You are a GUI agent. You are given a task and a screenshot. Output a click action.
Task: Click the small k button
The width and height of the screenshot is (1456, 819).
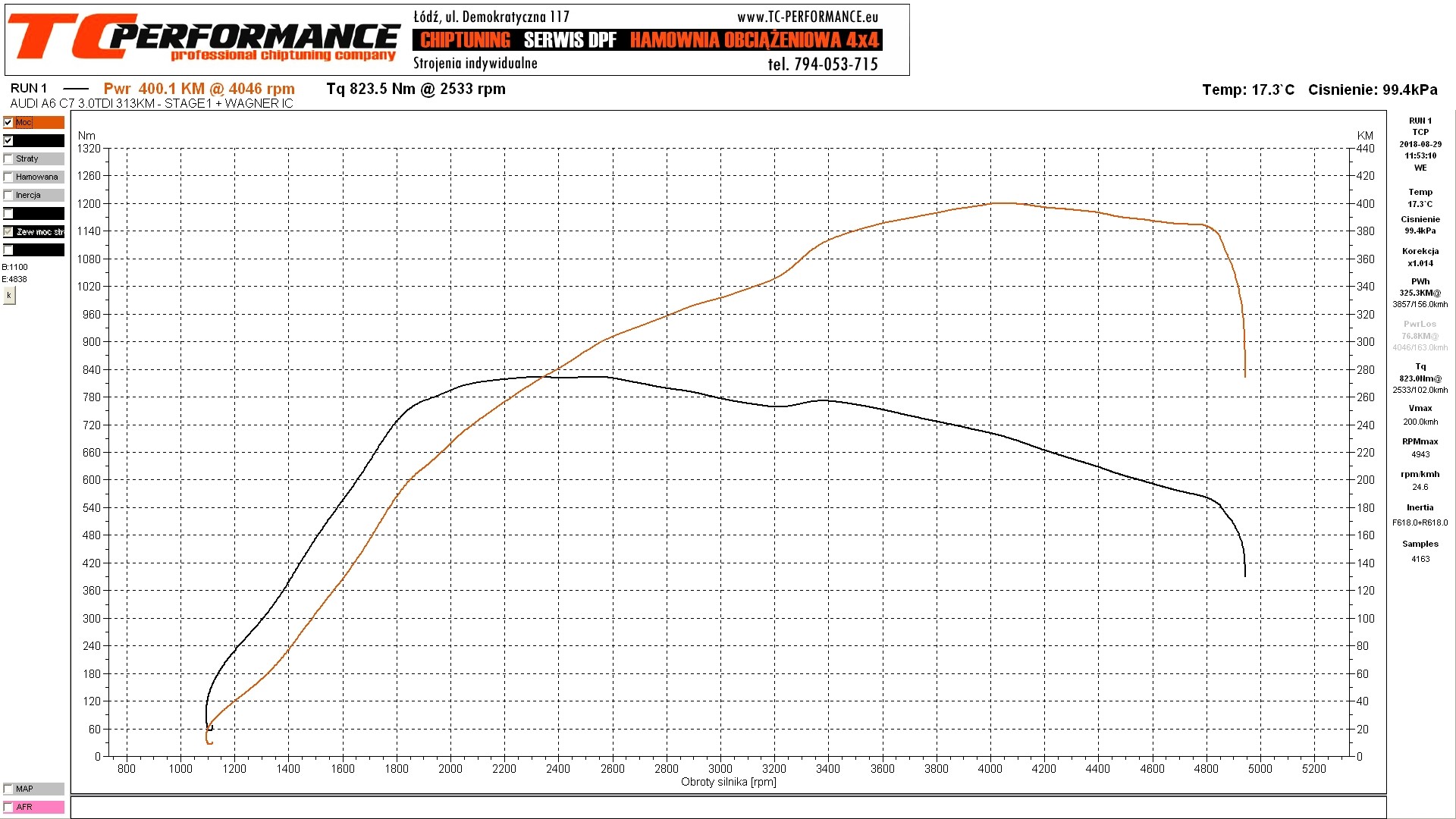point(9,295)
